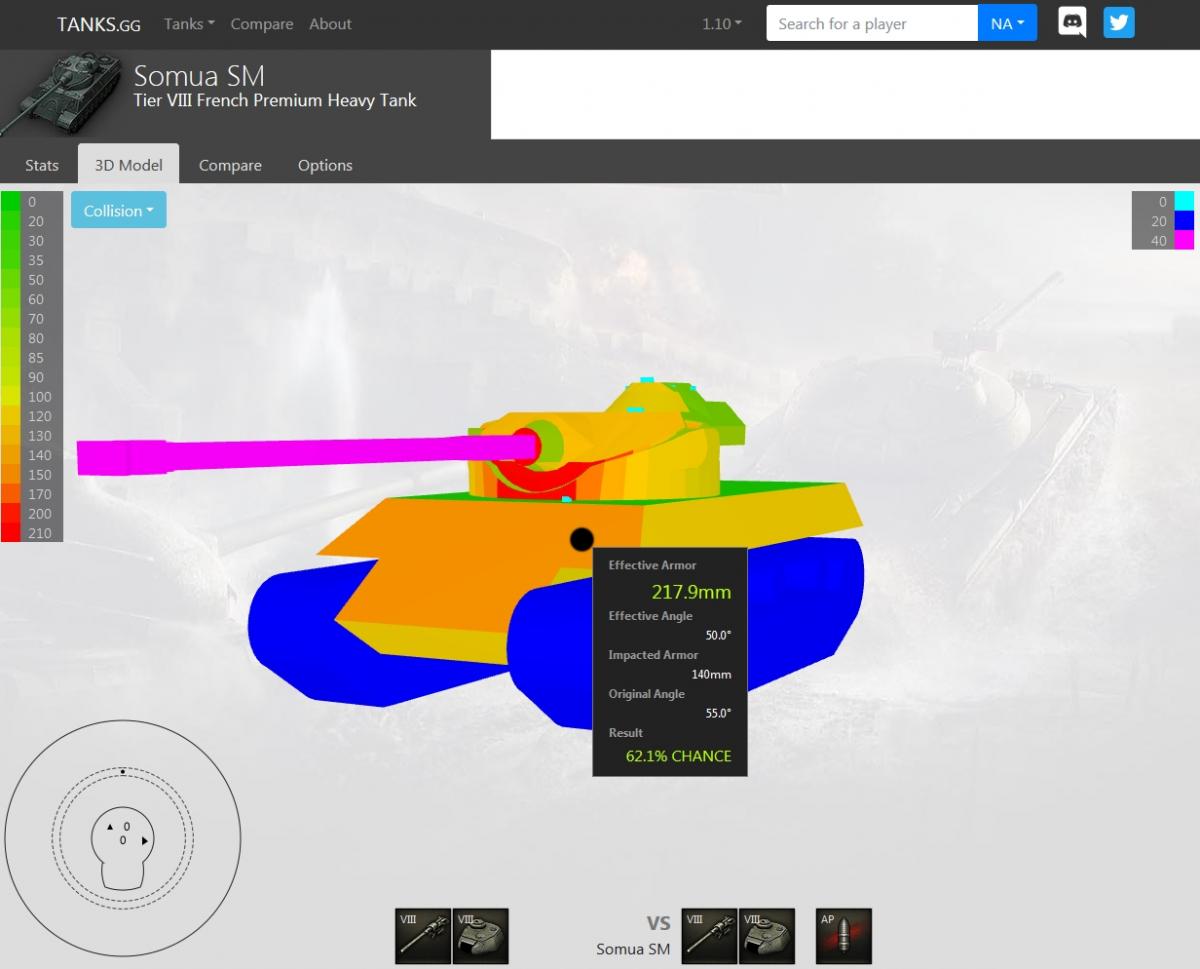Open the NA region selector dropdown
The image size is (1200, 969).
[1007, 23]
